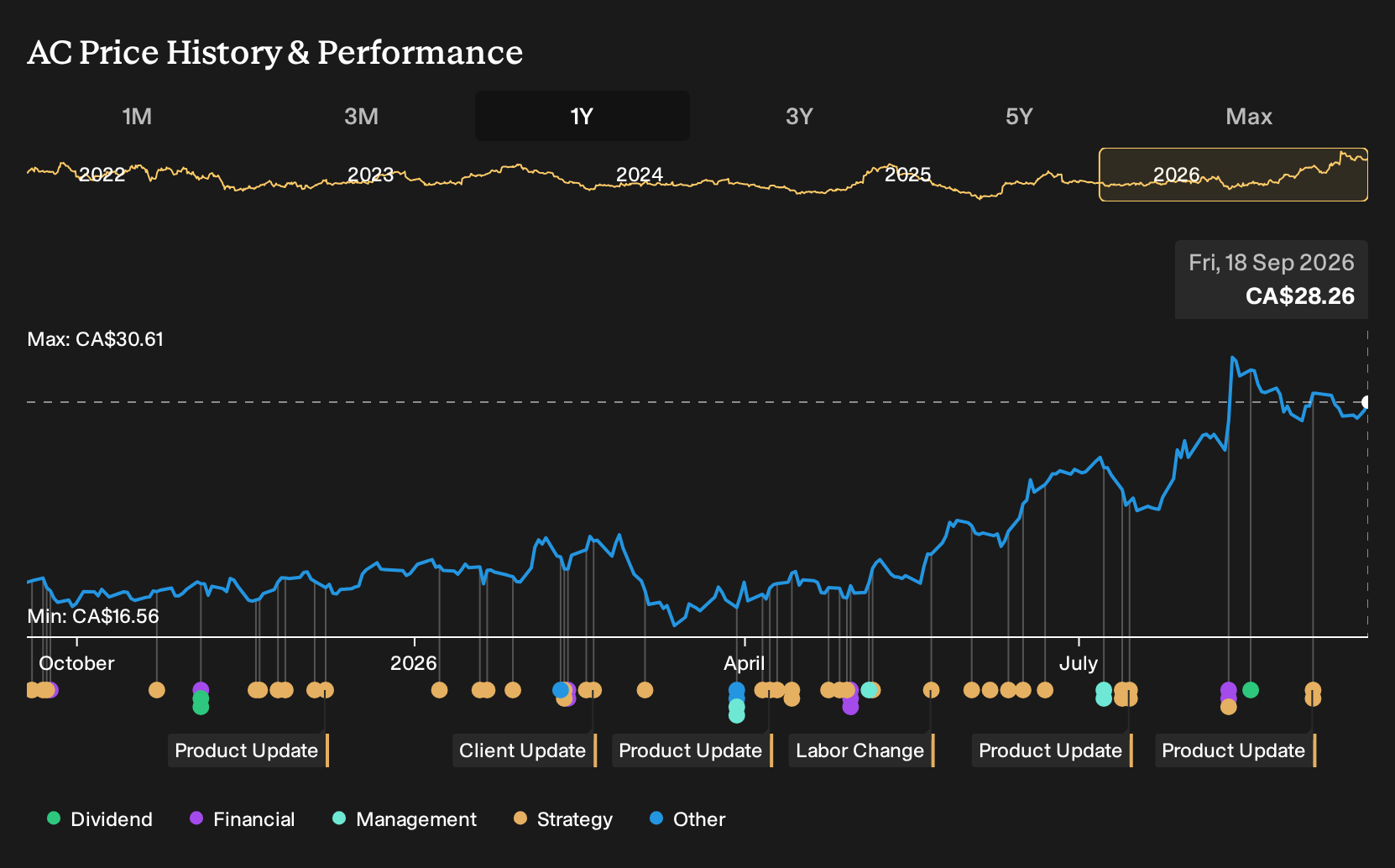Click the Max: CA$30.61 label
Image resolution: width=1395 pixels, height=868 pixels.
click(x=96, y=339)
